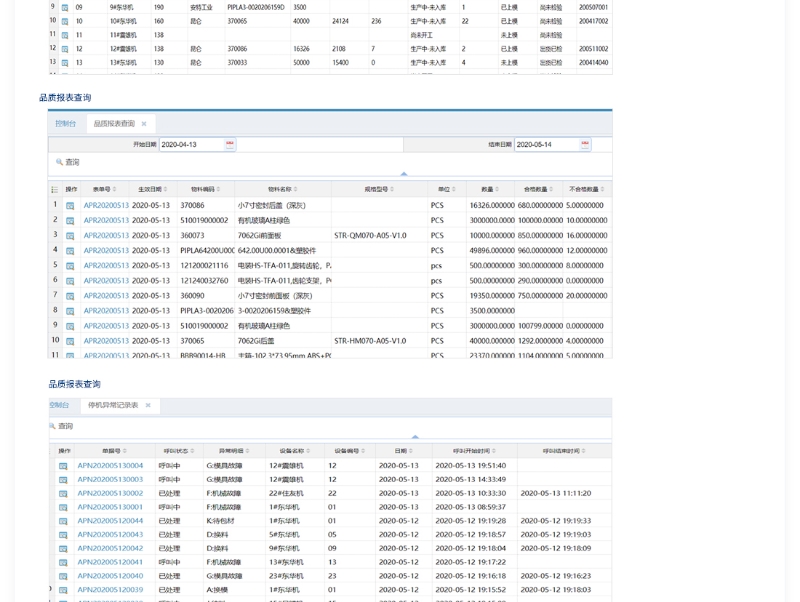This screenshot has height=602, width=800.
Task: Open the detail icon for row with 200414040
Action: 65,63
